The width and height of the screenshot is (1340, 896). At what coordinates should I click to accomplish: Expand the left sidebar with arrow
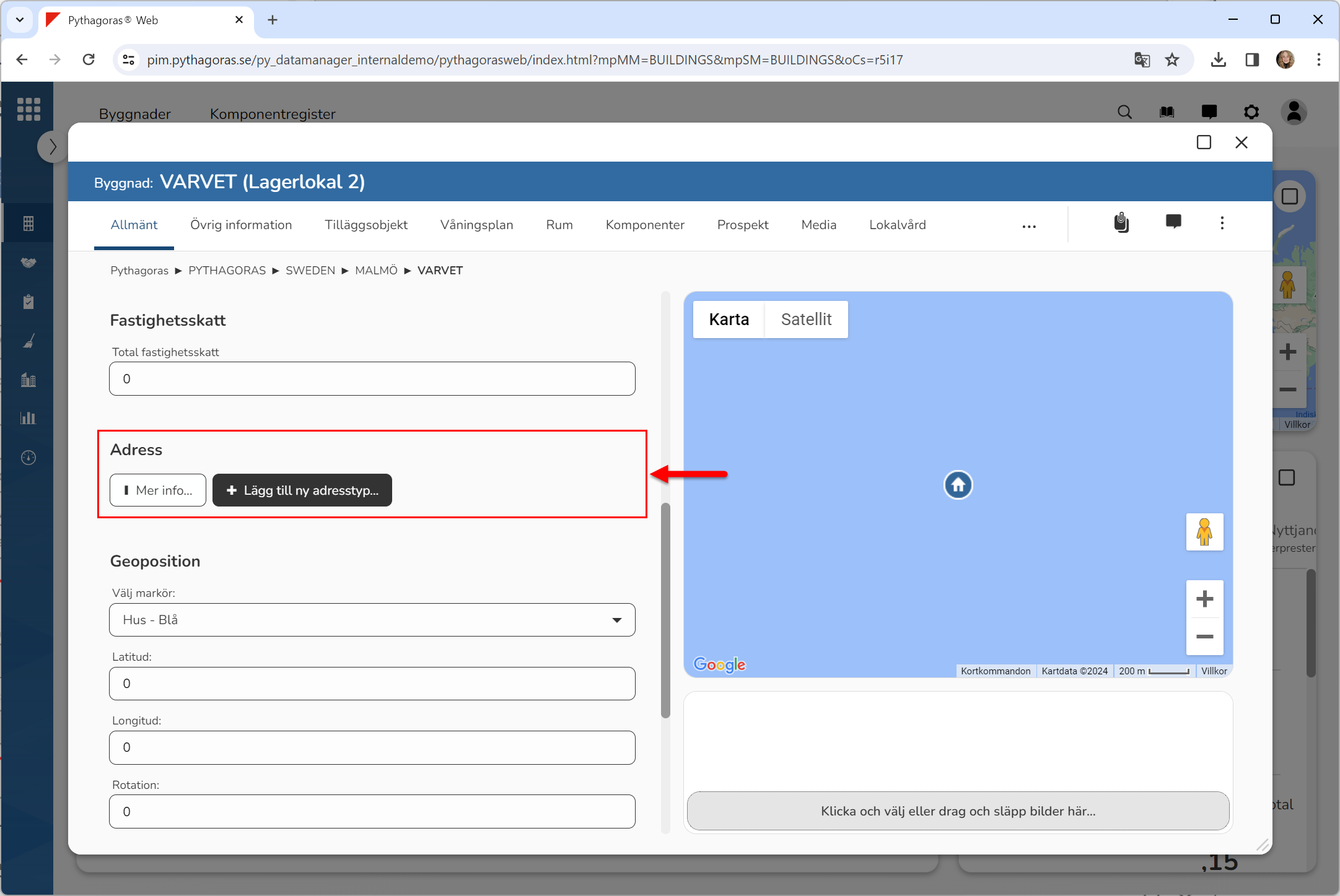coord(53,147)
